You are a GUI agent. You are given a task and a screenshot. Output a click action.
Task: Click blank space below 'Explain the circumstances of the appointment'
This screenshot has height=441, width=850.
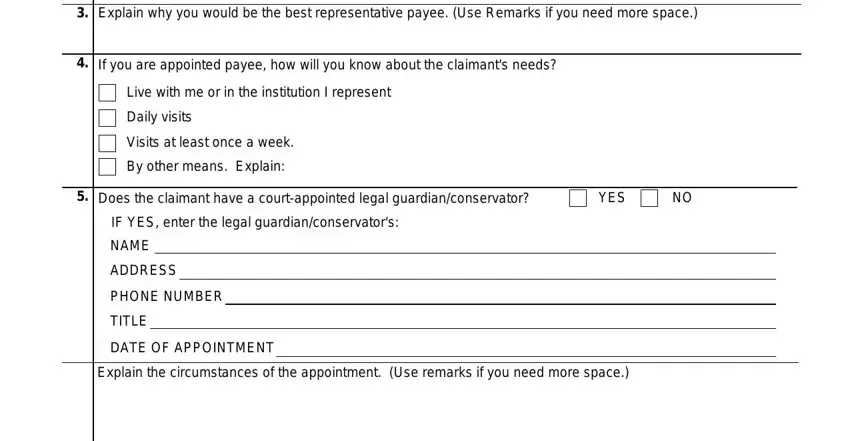tap(446, 411)
